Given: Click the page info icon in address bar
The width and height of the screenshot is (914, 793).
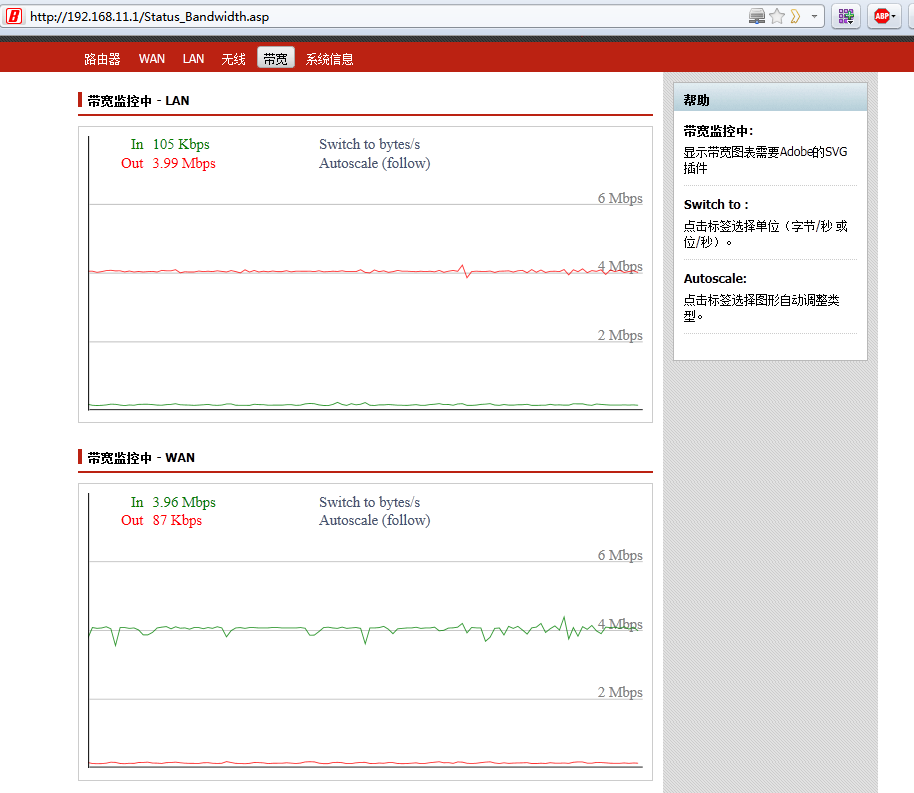Looking at the screenshot, I should tap(757, 16).
